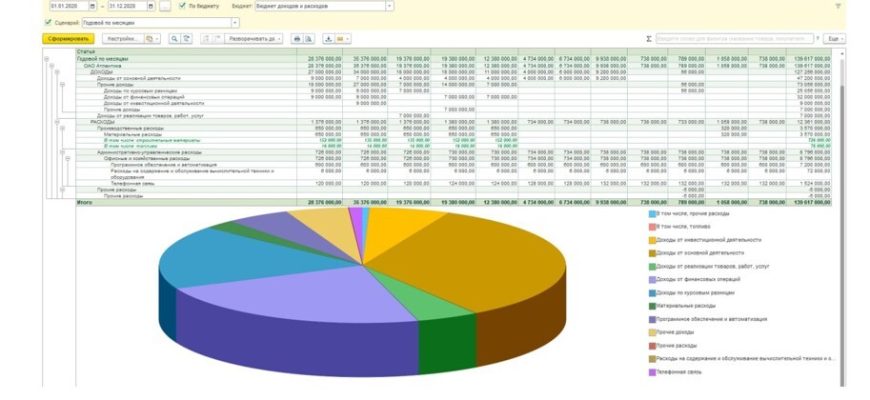
Task: Open the Еще menu
Action: tap(834, 38)
